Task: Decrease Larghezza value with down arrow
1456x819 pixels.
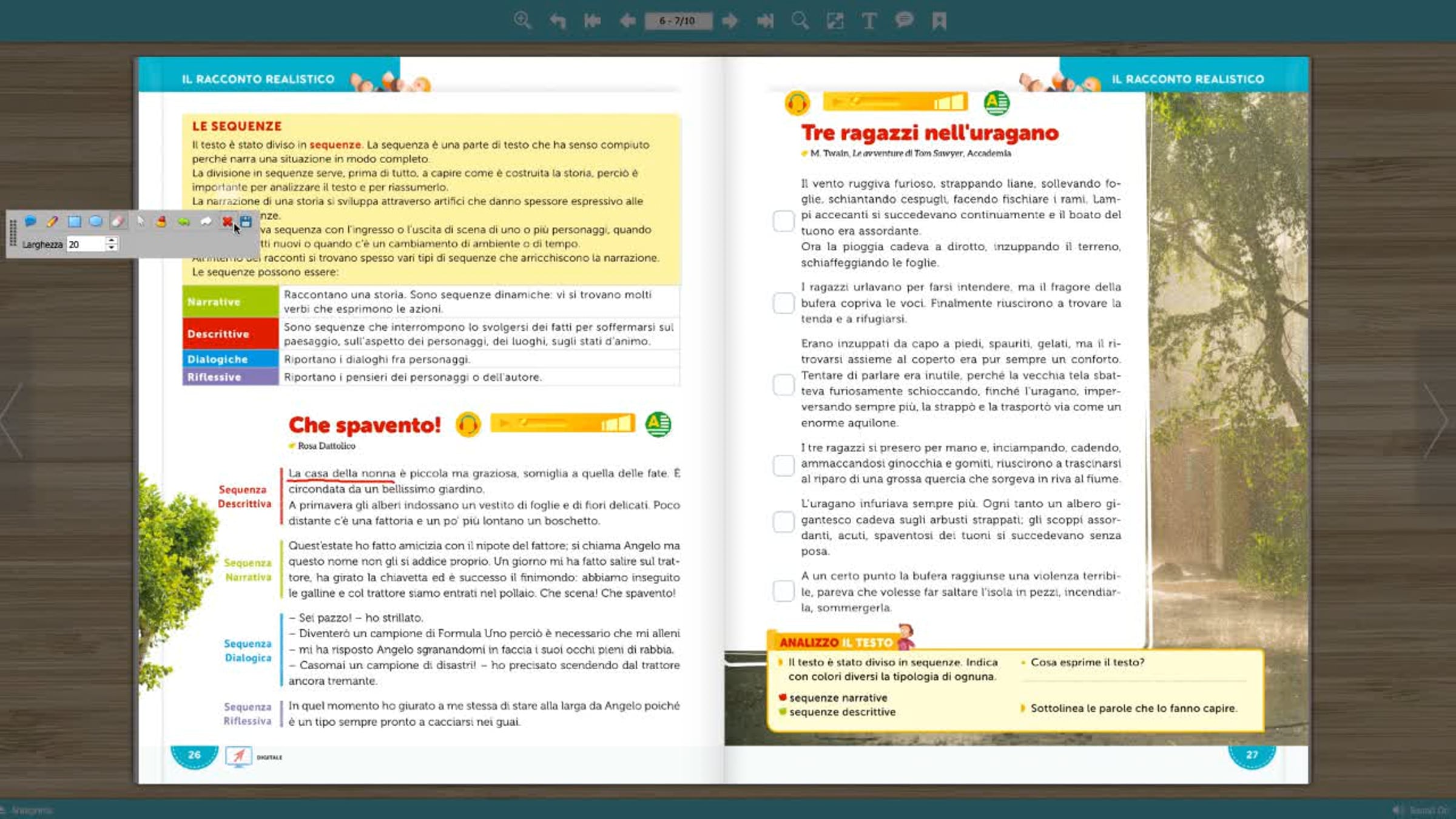Action: tap(111, 248)
